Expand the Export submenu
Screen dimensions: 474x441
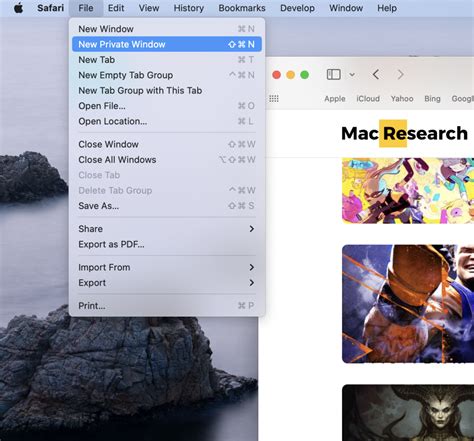tap(166, 283)
